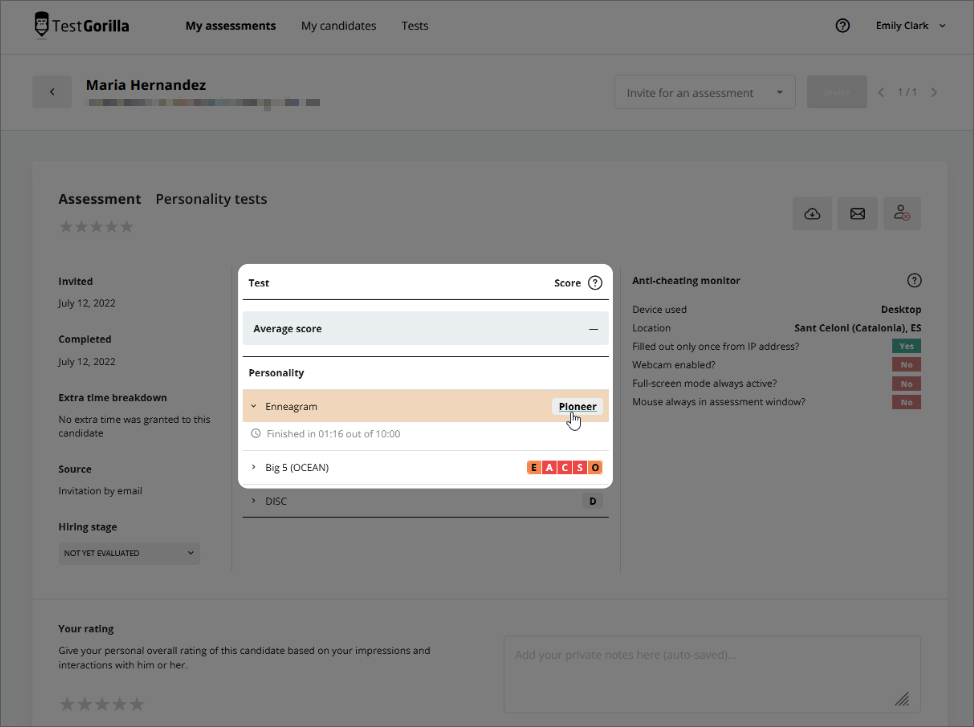Expand the DISC test row
Image resolution: width=974 pixels, height=727 pixels.
click(x=253, y=501)
